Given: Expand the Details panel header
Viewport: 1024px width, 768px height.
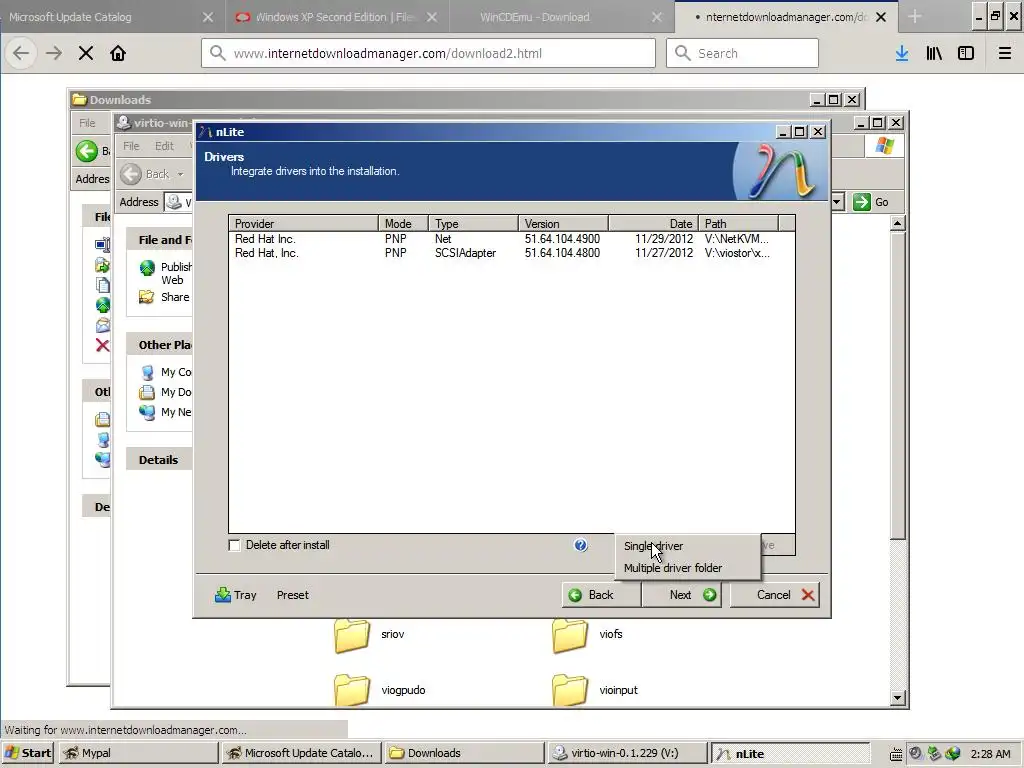Looking at the screenshot, I should (159, 460).
